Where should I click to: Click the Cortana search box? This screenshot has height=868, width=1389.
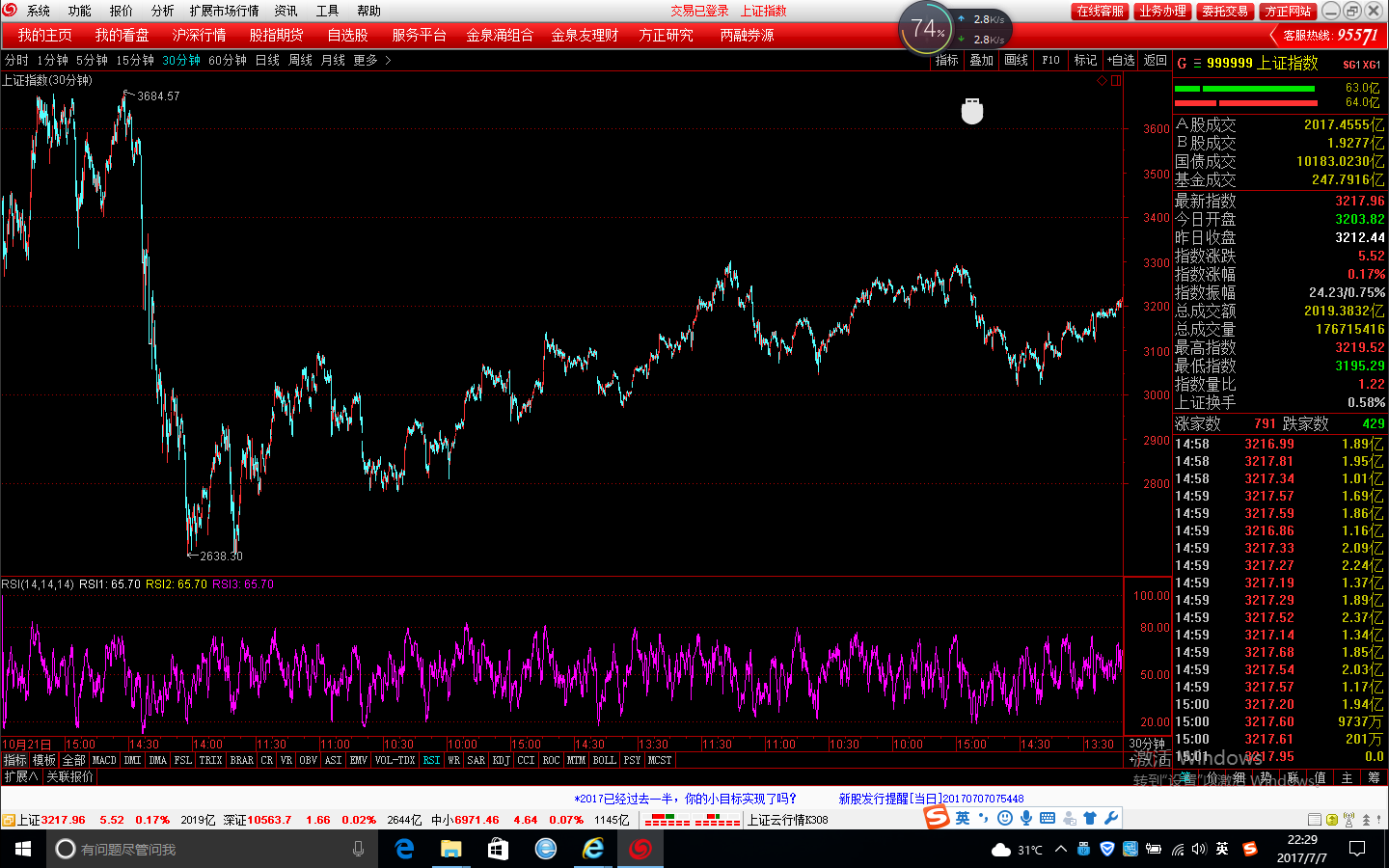click(x=212, y=849)
